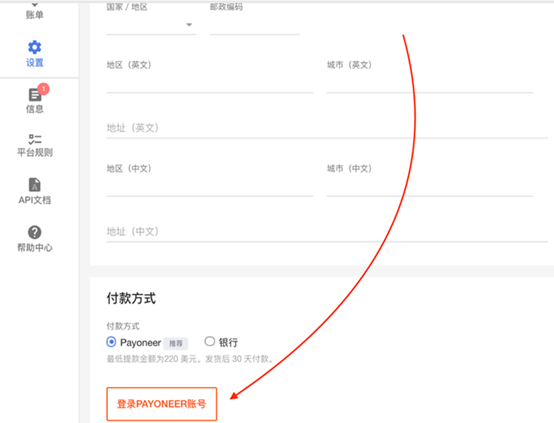Image resolution: width=554 pixels, height=423 pixels.
Task: Open the API文档 document icon
Action: click(x=35, y=184)
